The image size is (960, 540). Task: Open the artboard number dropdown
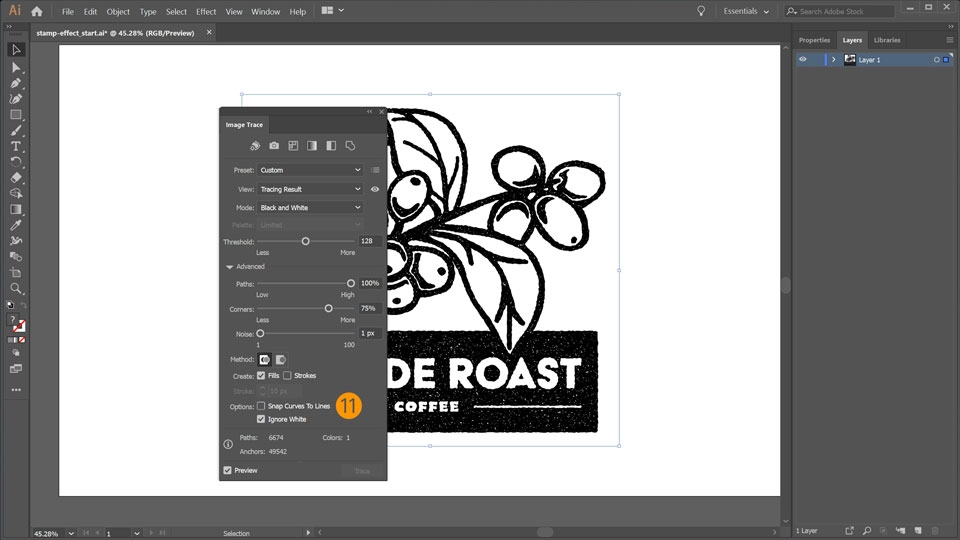click(x=137, y=533)
